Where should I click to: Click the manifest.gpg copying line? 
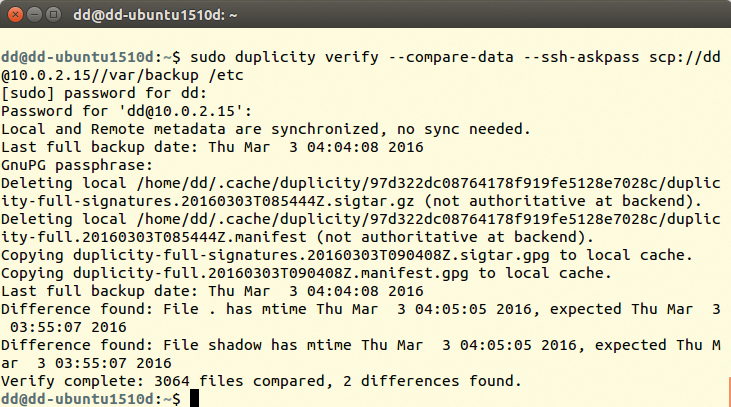click(306, 273)
